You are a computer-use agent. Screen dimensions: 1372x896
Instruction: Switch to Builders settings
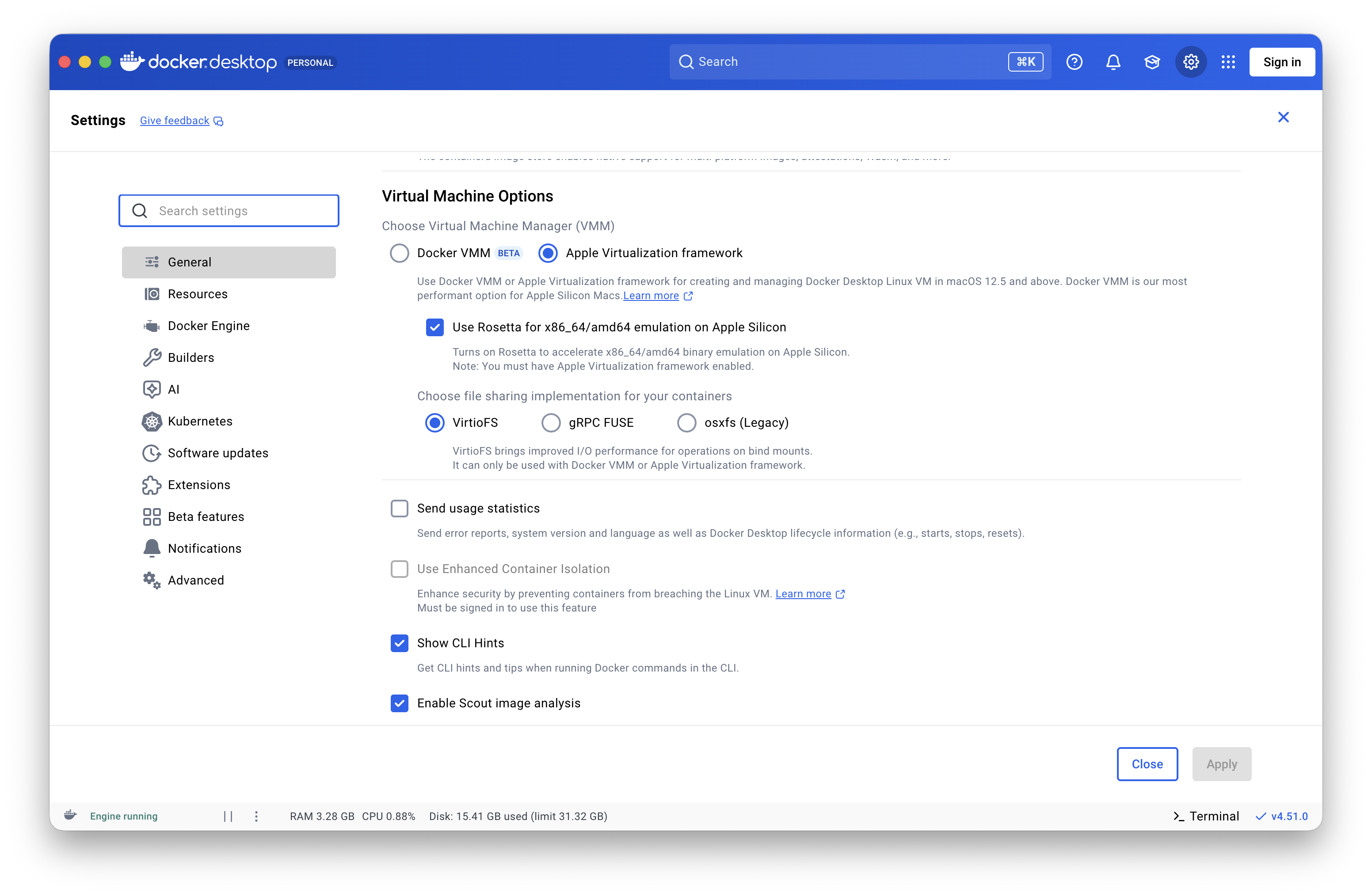[229, 358]
